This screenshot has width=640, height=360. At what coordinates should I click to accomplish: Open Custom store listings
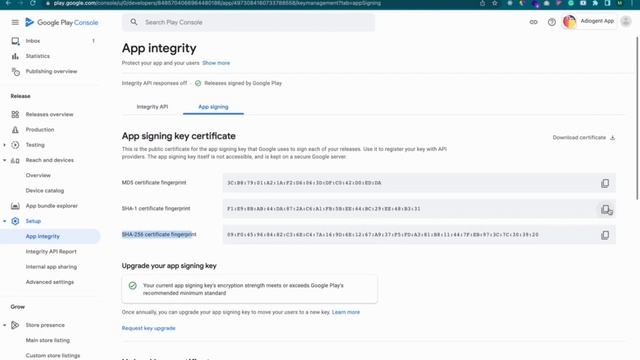[53, 356]
